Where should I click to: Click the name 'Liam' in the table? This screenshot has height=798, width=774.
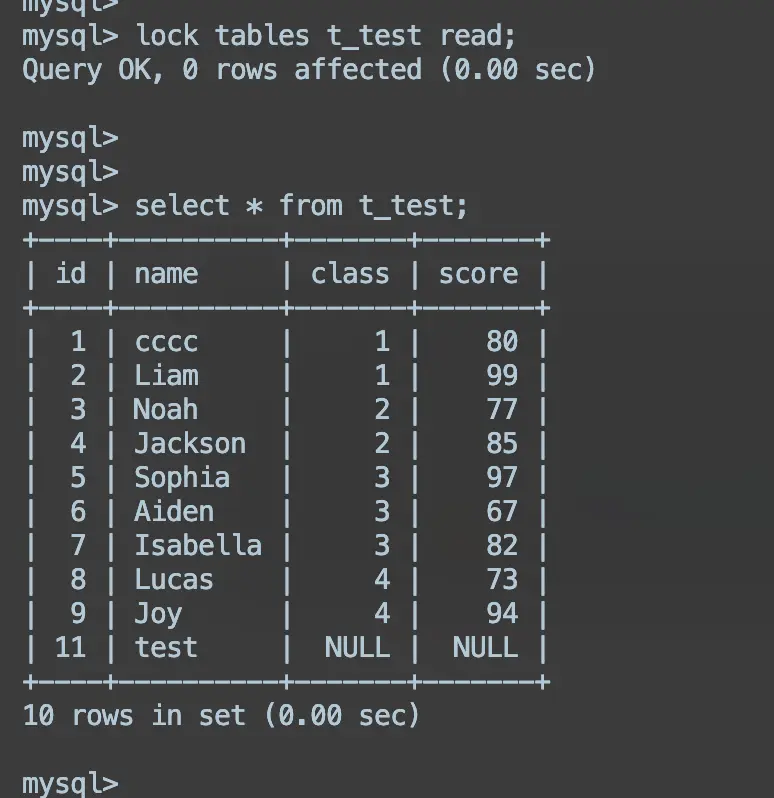pos(166,376)
